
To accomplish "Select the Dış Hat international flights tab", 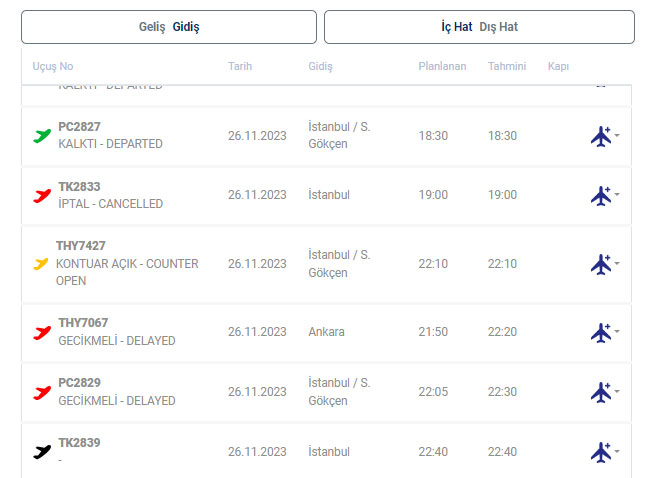I will (499, 27).
